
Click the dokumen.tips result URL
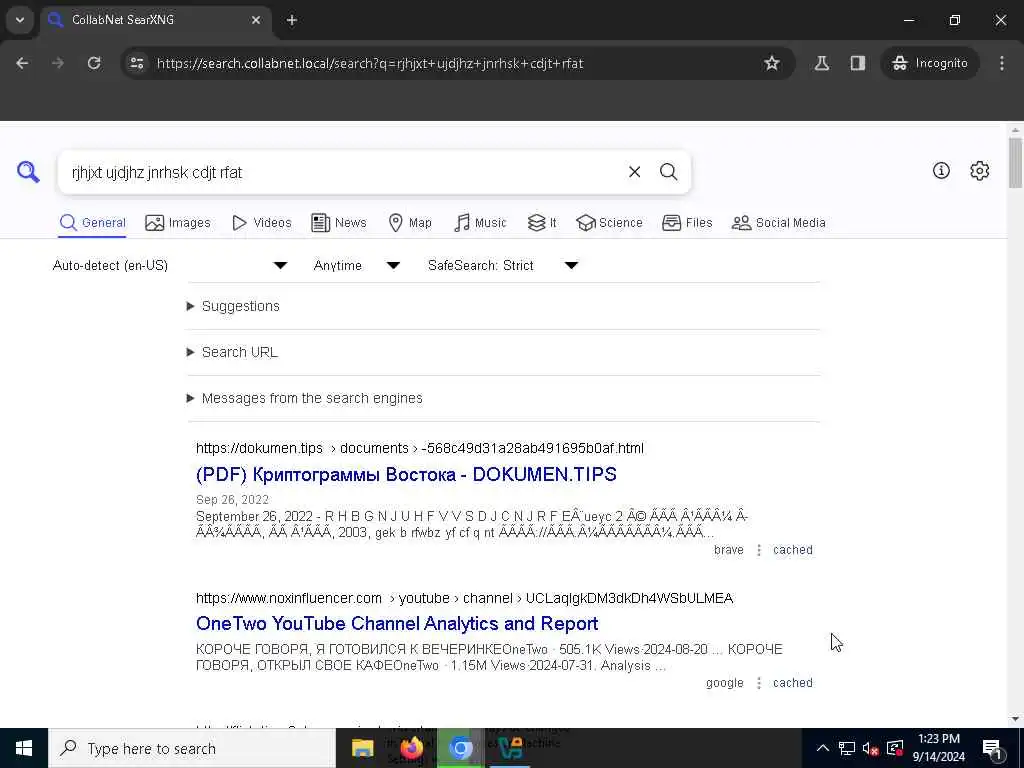click(420, 448)
